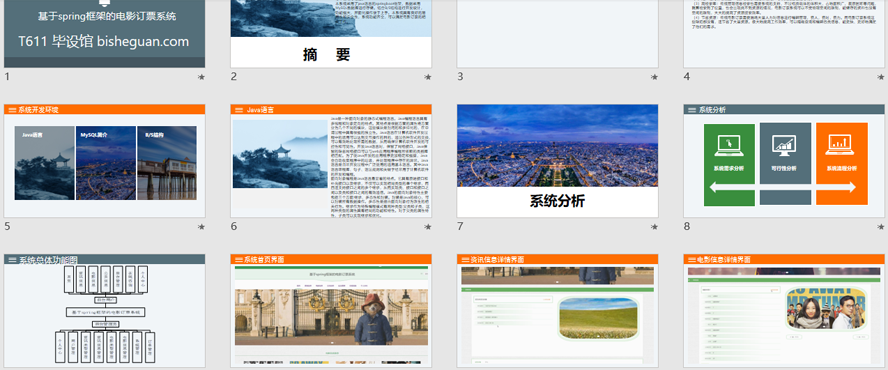Image resolution: width=888 pixels, height=370 pixels.
Task: Select the 摘要 abstract slide thumbnail
Action: pyautogui.click(x=331, y=34)
